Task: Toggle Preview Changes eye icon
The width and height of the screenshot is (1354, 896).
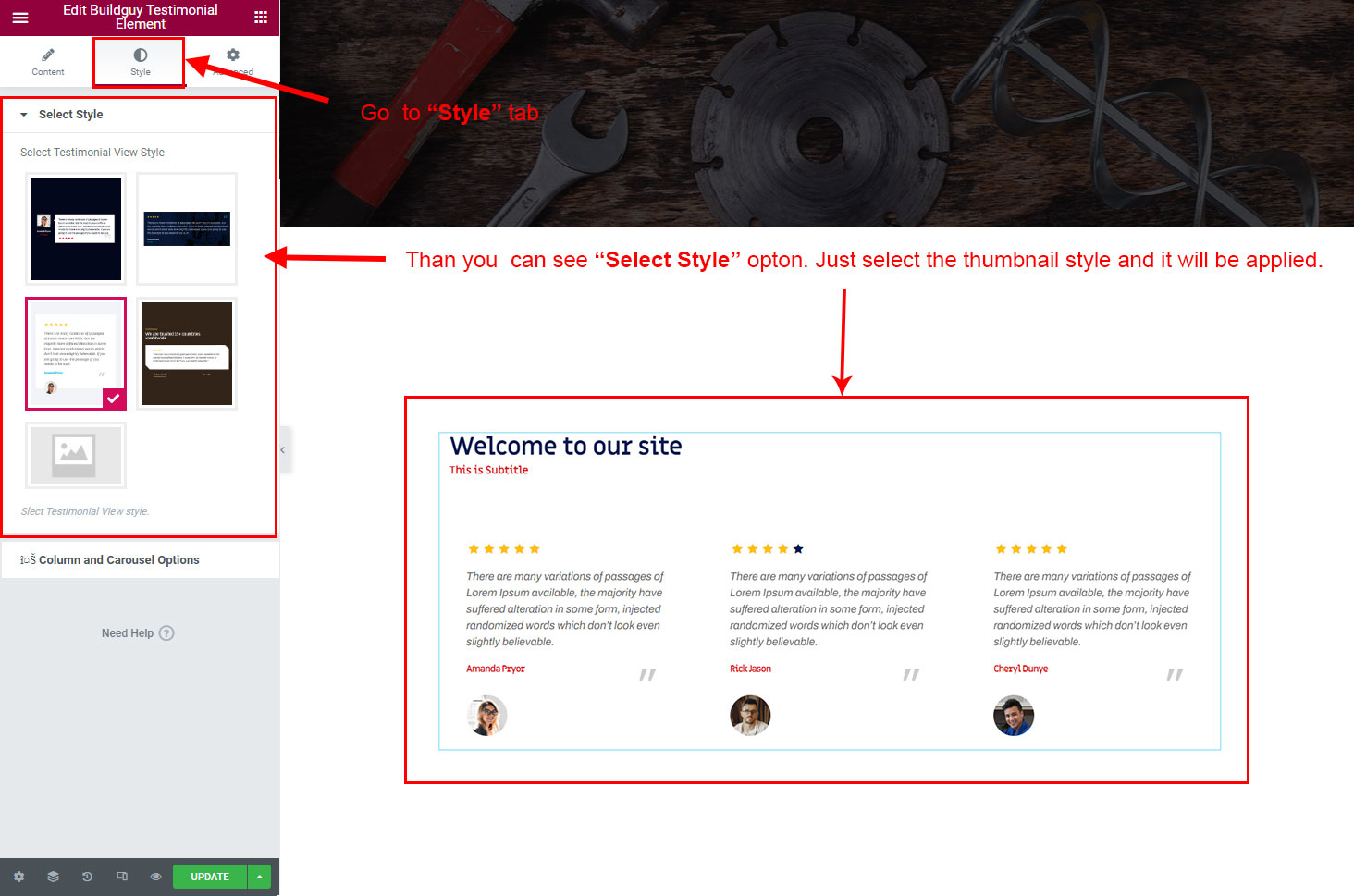Action: tap(155, 877)
